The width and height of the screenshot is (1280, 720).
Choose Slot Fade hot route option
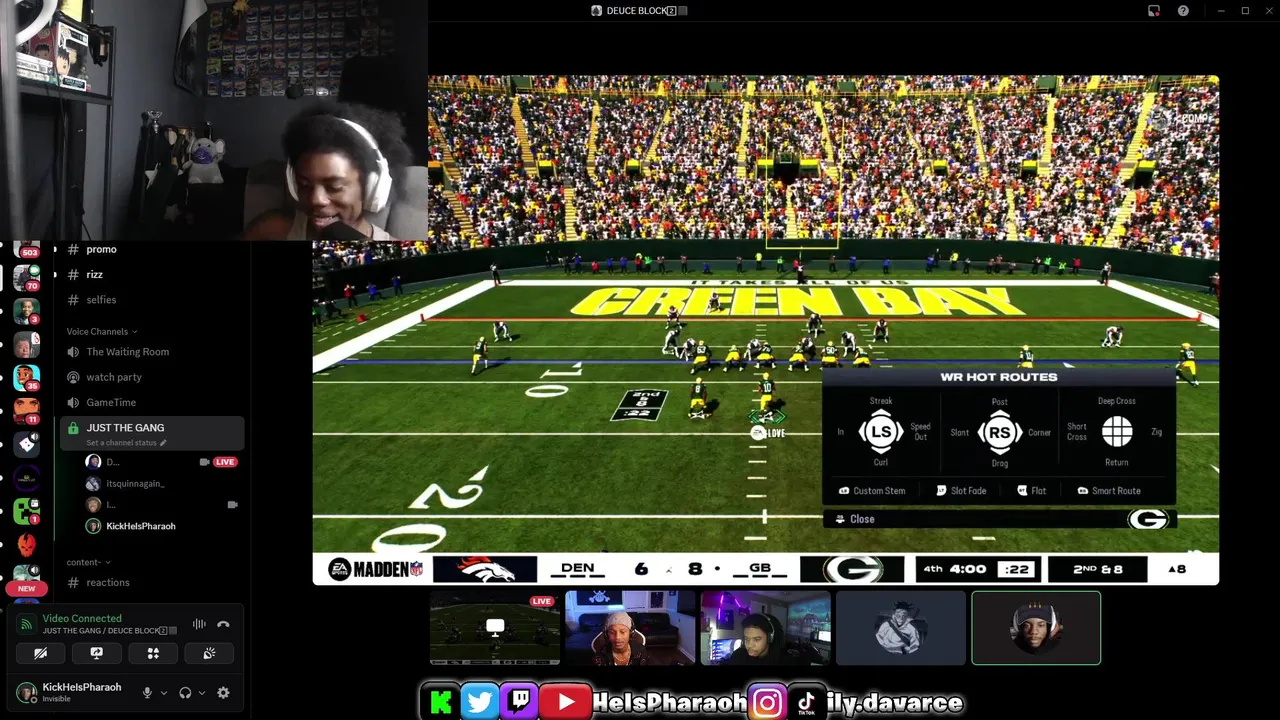tap(961, 491)
